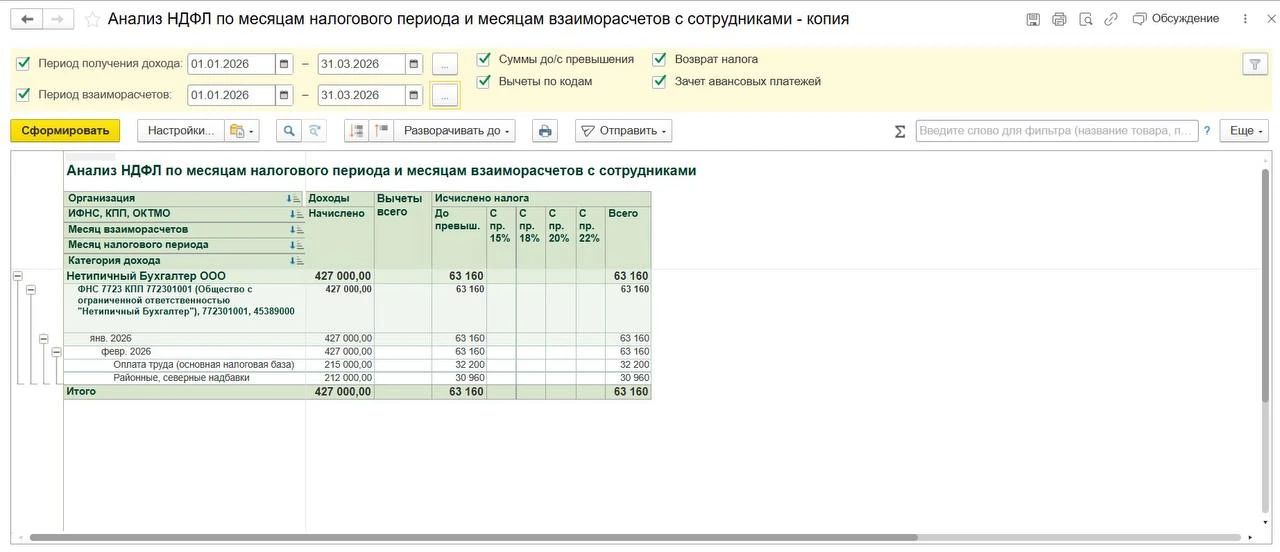Click the printer icon in the title bar
1280x552 pixels.
[1059, 19]
